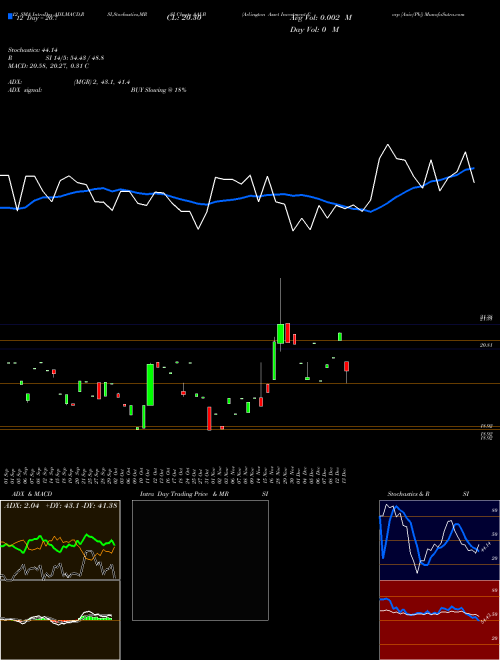This screenshot has width=500, height=660.
Task: Click the MACD histogram chart panel
Action: (60, 620)
